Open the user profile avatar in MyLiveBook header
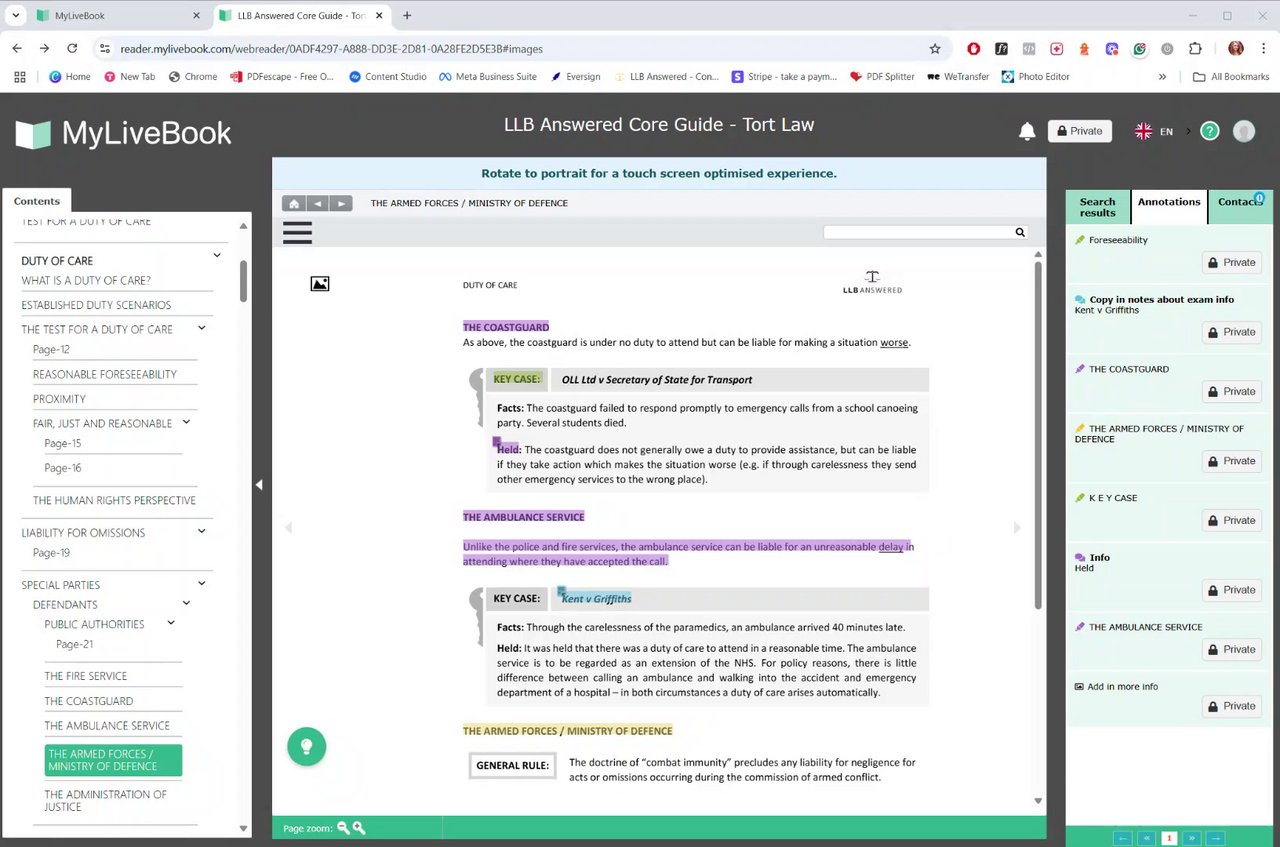Screen dimensions: 1280x847 click(1244, 131)
